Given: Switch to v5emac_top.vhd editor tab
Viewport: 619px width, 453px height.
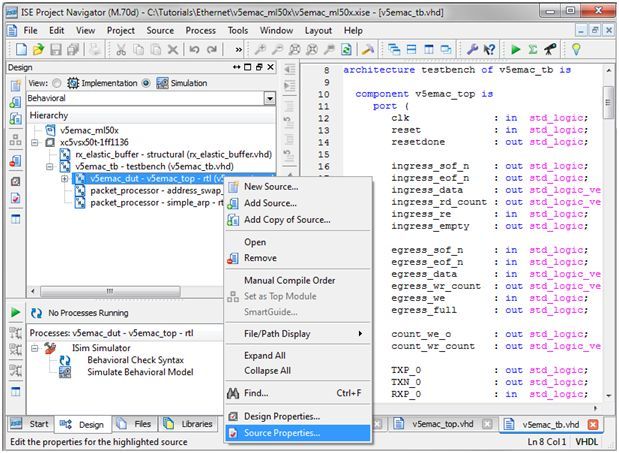Looking at the screenshot, I should tap(443, 424).
